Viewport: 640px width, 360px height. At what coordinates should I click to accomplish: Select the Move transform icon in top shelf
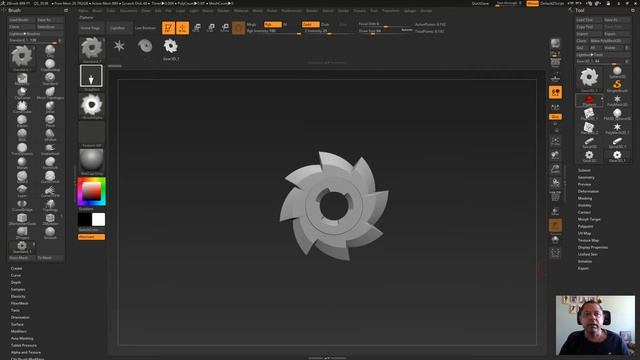point(196,28)
